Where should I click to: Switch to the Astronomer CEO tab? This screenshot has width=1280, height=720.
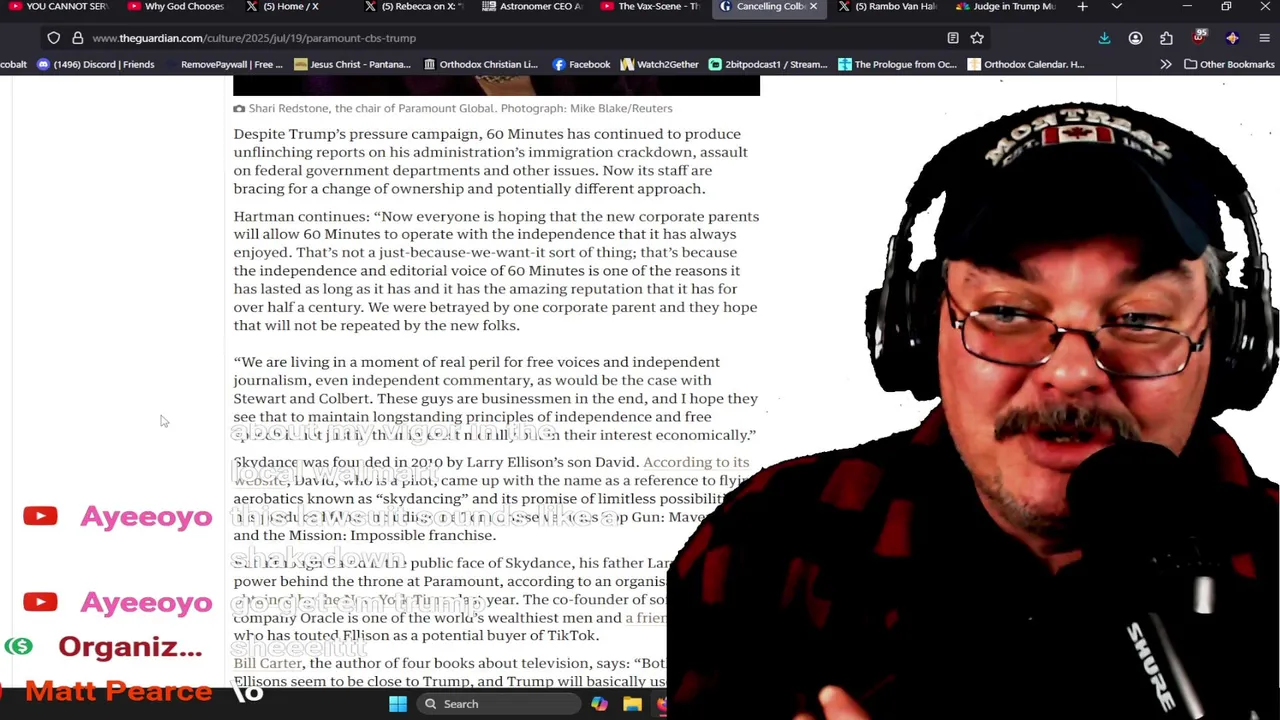pos(532,7)
